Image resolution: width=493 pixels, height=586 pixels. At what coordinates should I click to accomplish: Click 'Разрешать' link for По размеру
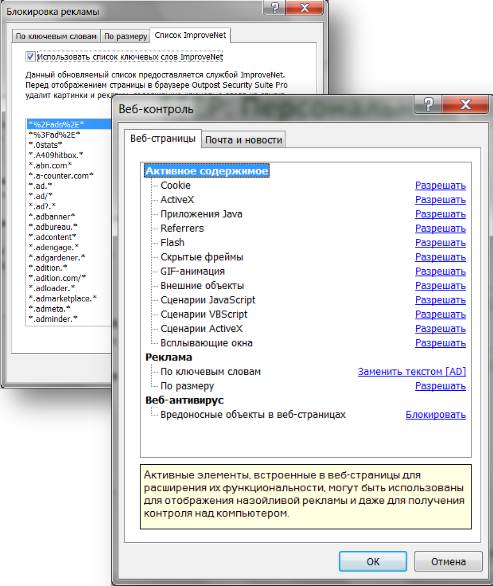[x=440, y=386]
